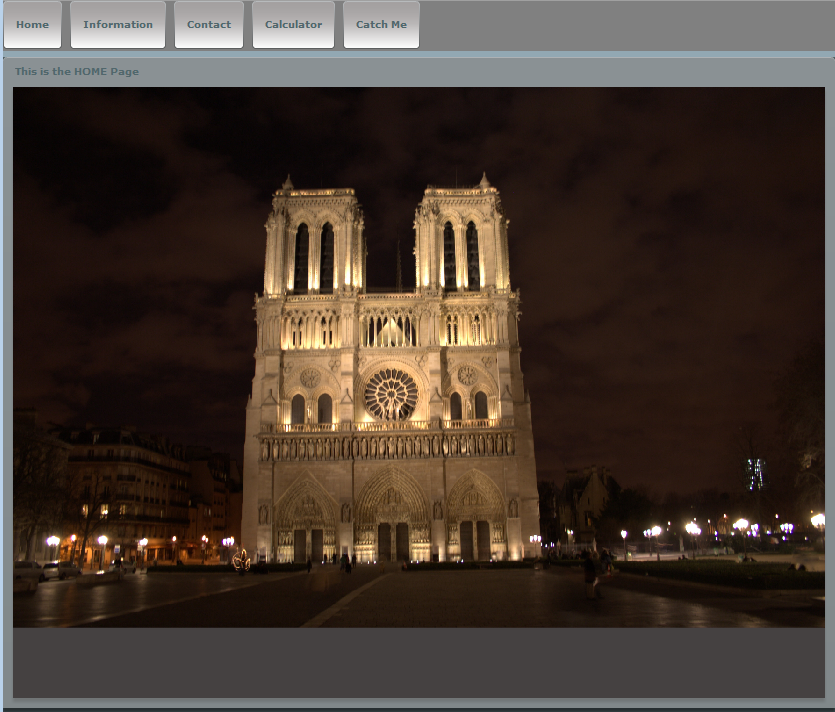This screenshot has width=835, height=712.
Task: Click the Notre-Dame cathedral night photo
Action: [419, 357]
